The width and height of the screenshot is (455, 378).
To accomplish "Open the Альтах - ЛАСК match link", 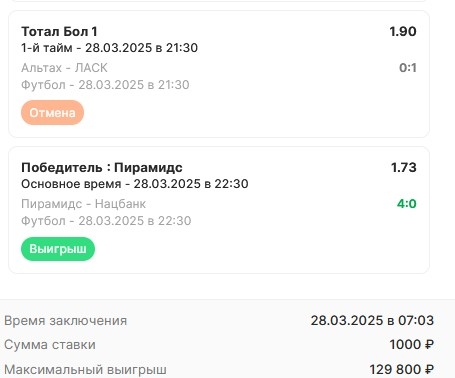I will click(64, 68).
